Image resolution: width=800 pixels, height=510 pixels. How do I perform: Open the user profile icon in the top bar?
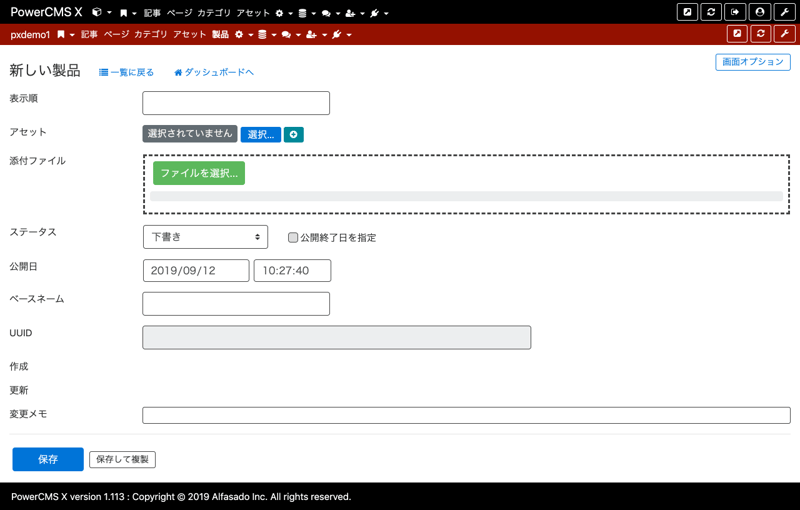coord(760,12)
